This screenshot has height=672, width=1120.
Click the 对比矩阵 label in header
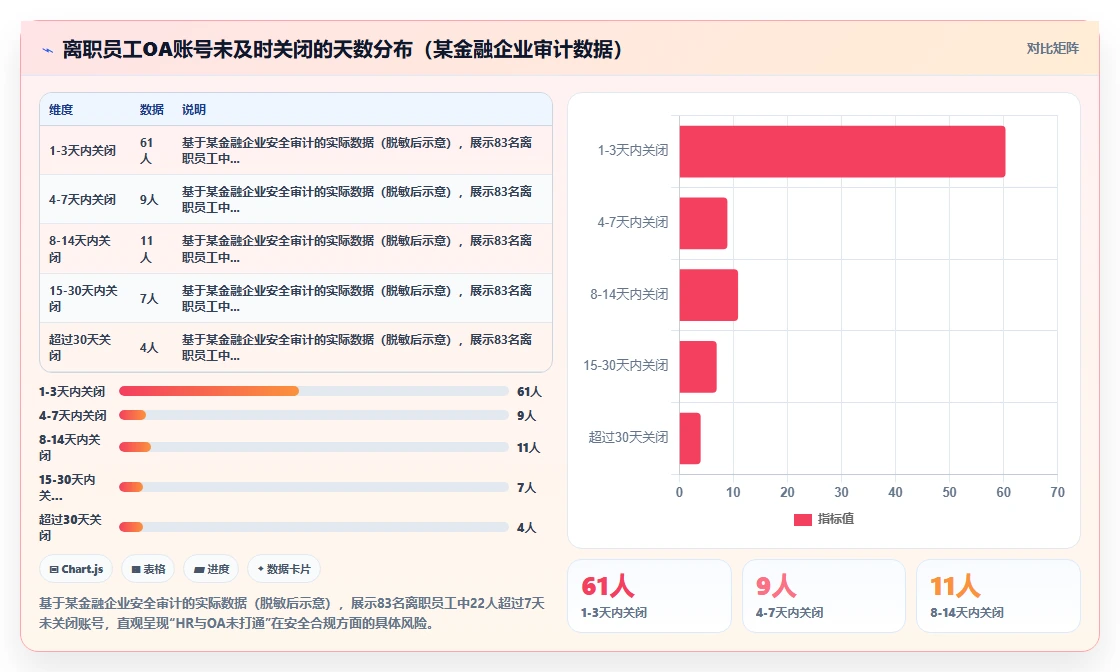pos(1052,49)
